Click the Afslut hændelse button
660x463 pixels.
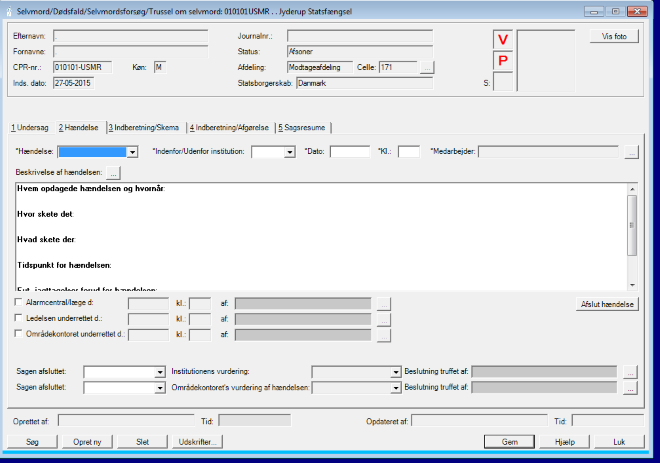point(608,303)
